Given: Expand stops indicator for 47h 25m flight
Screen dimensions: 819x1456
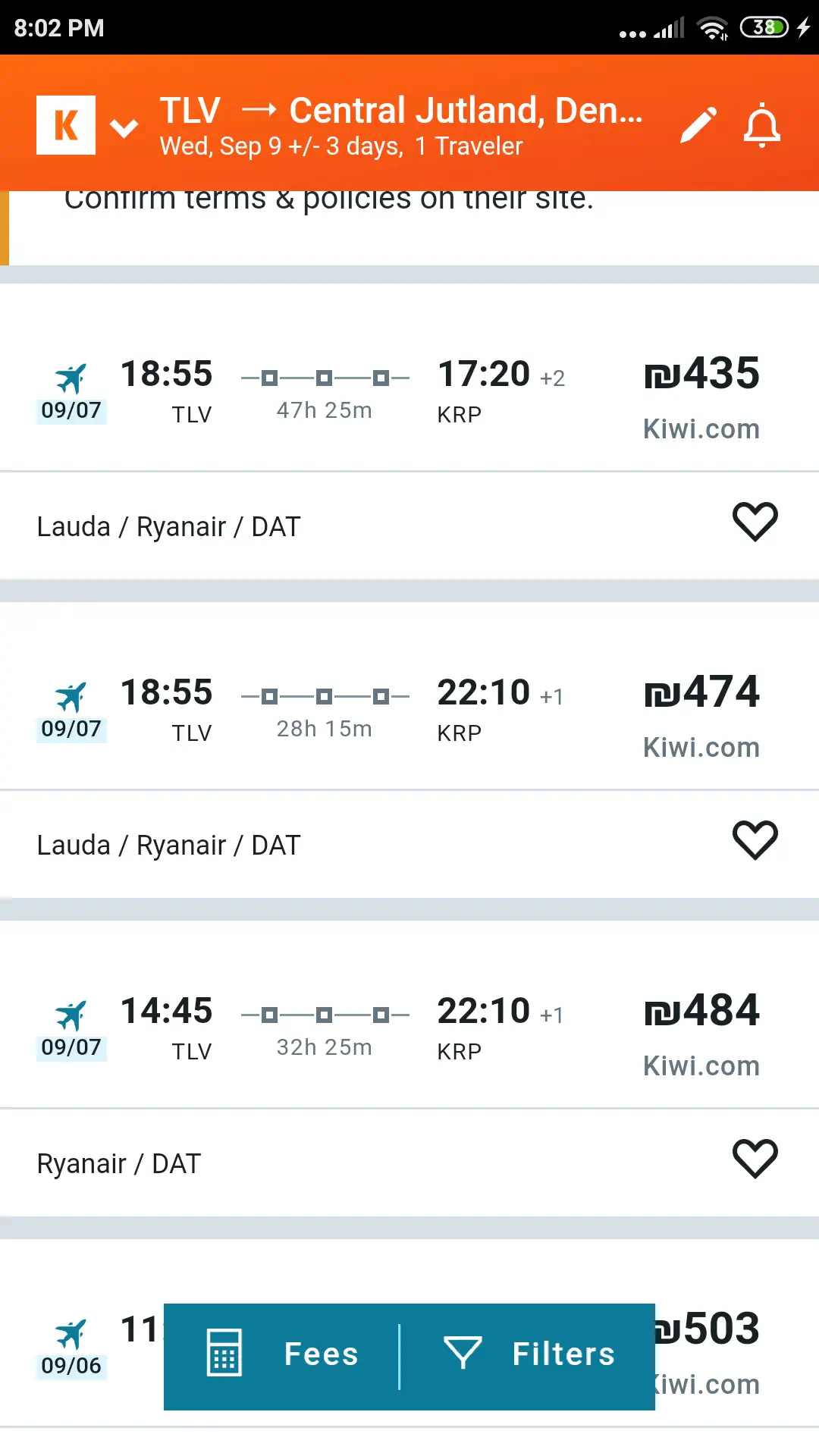Looking at the screenshot, I should click(325, 378).
